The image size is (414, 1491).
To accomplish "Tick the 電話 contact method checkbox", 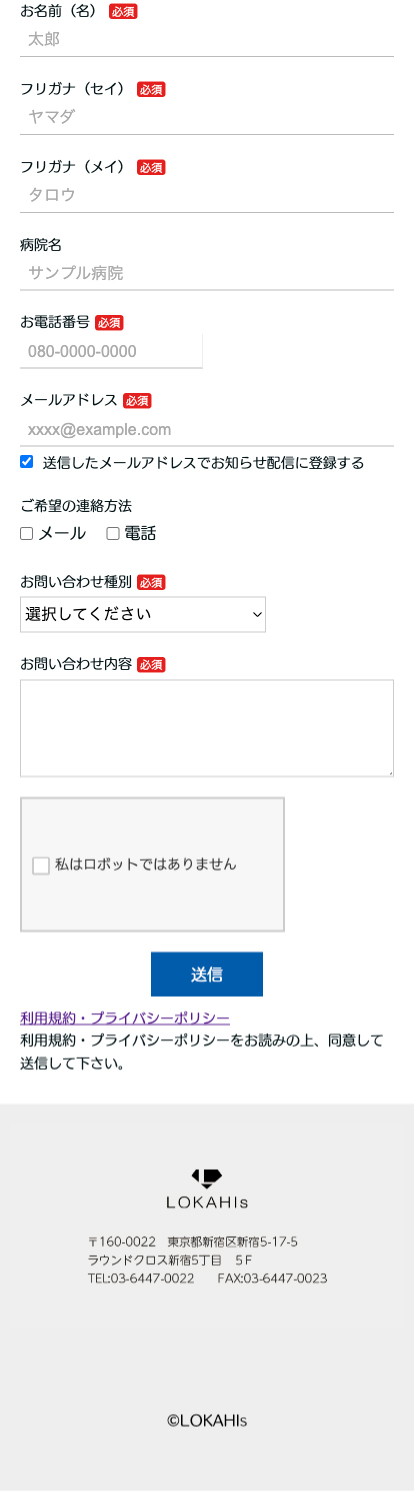I will (113, 534).
